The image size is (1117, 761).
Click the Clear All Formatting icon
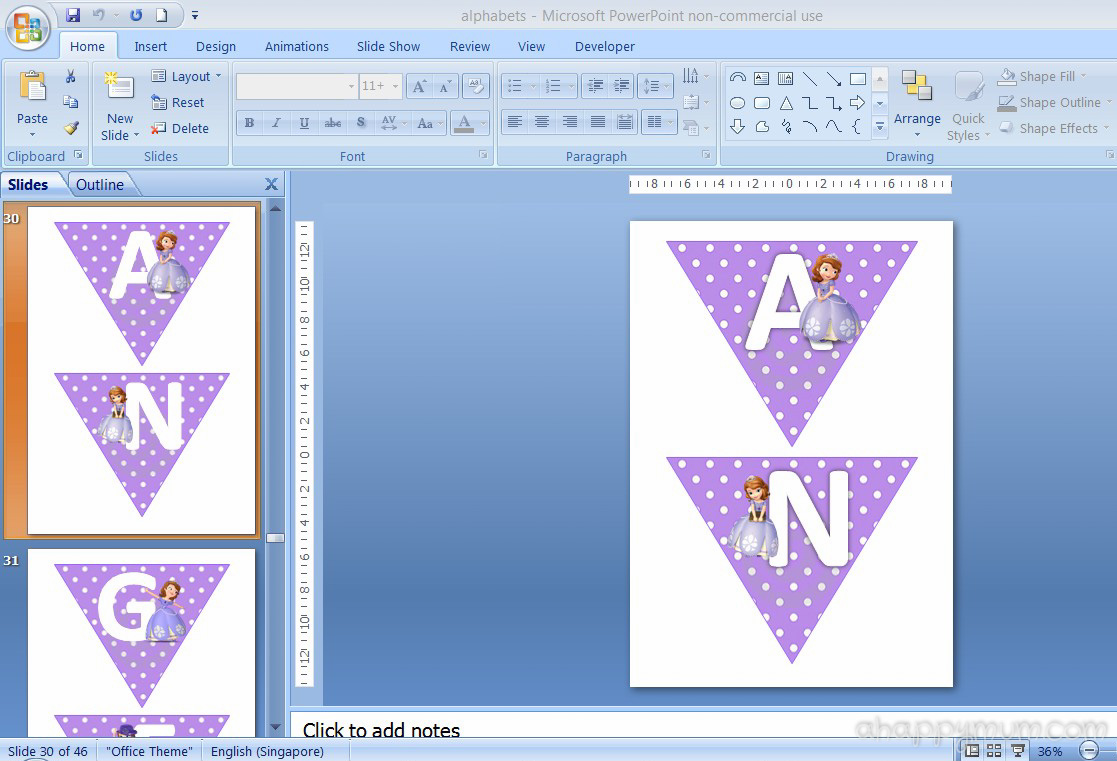tap(475, 86)
